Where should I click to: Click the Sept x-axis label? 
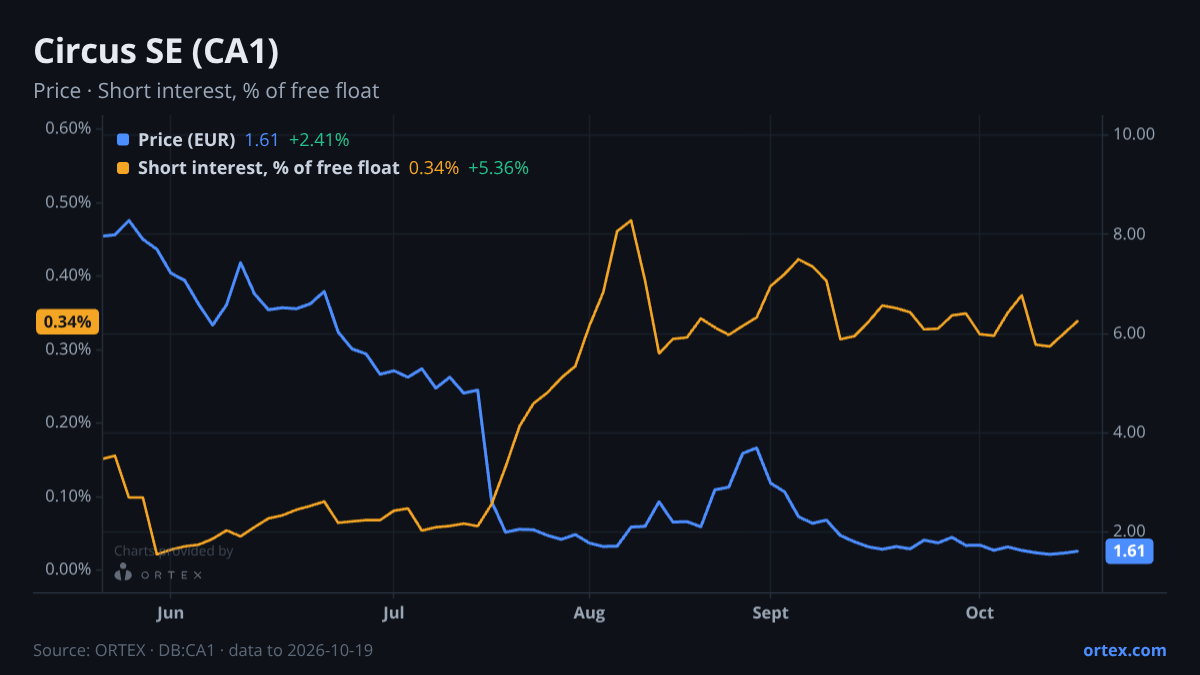771,612
